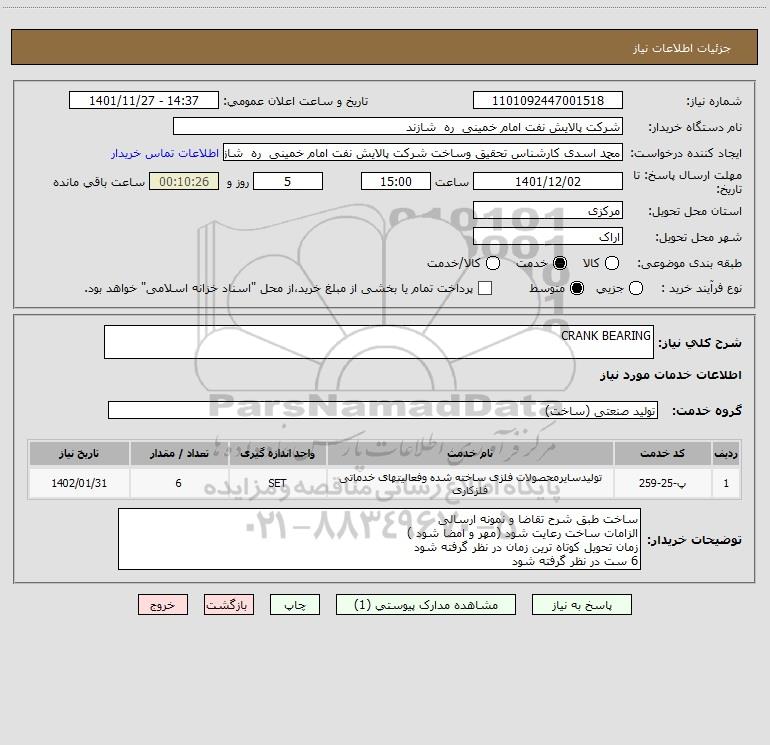
Task: Select the خدمت radio button
Action: pos(559,263)
